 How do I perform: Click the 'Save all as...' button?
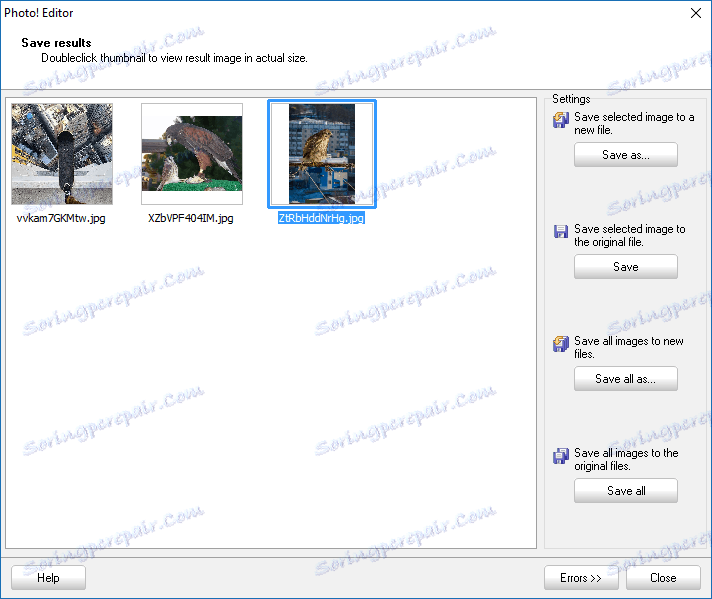click(x=626, y=379)
